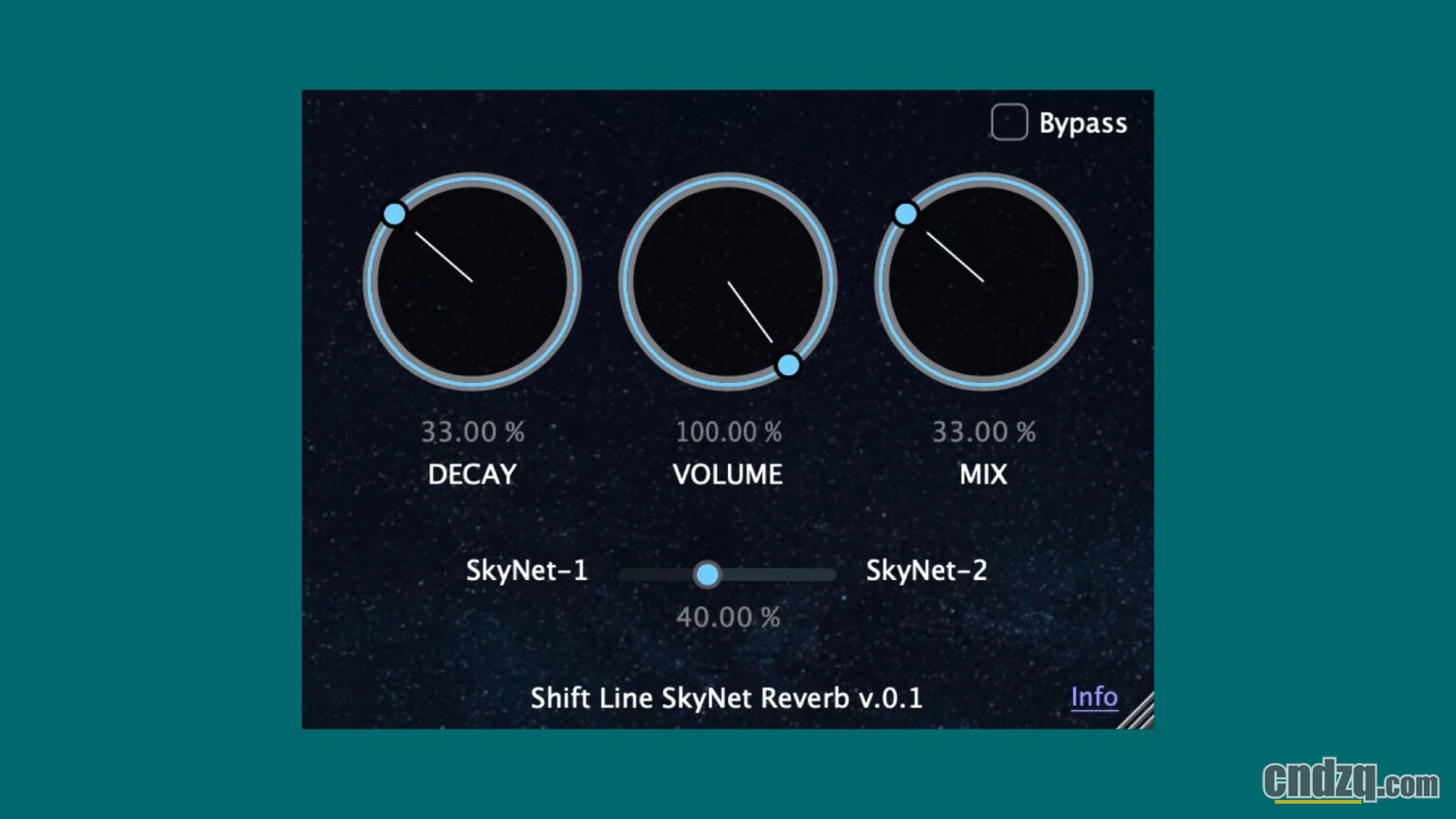This screenshot has width=1456, height=819.
Task: Open the Info link
Action: [1094, 697]
